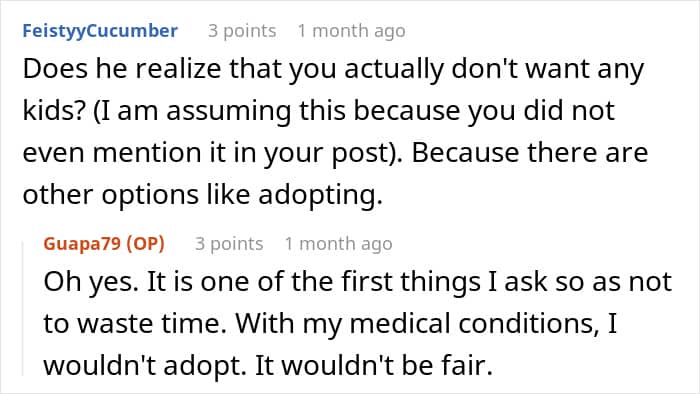Click the words "Because there are"

coord(529,153)
